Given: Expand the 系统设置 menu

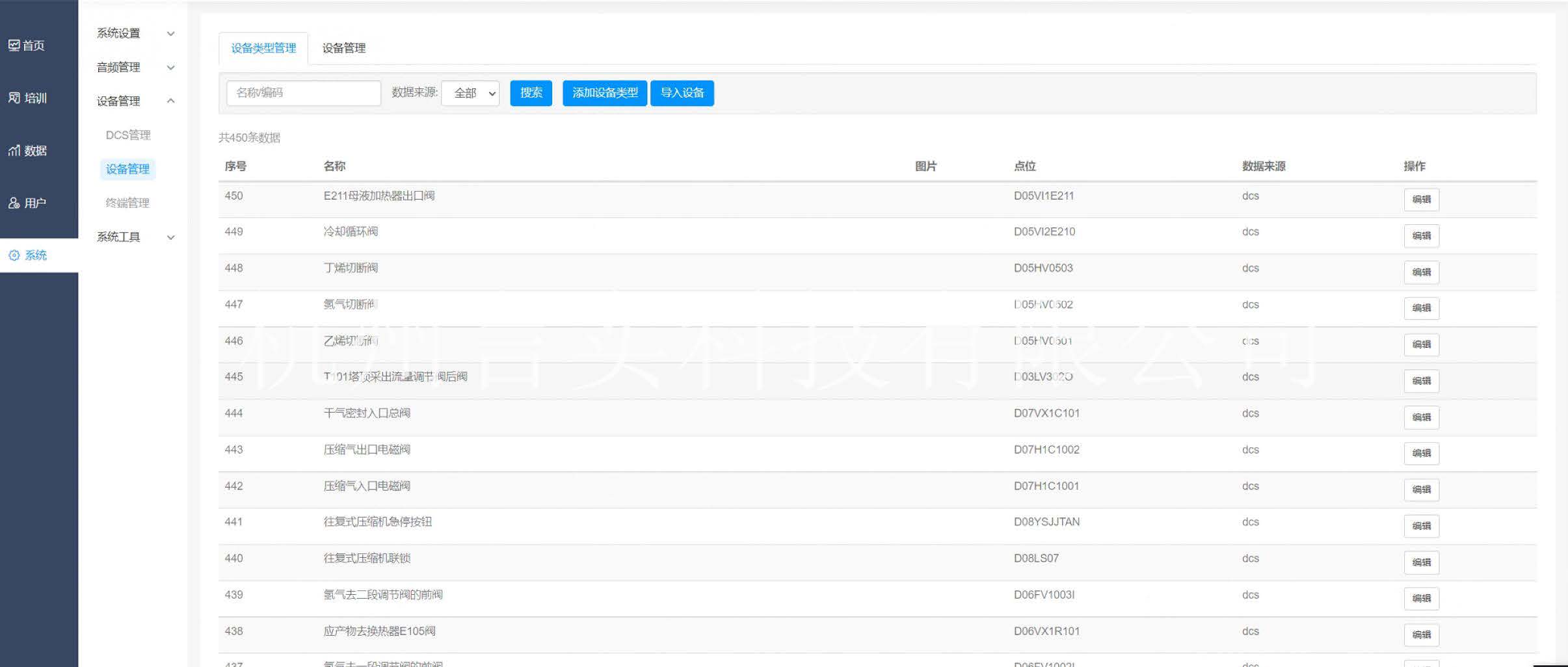Looking at the screenshot, I should pos(135,33).
